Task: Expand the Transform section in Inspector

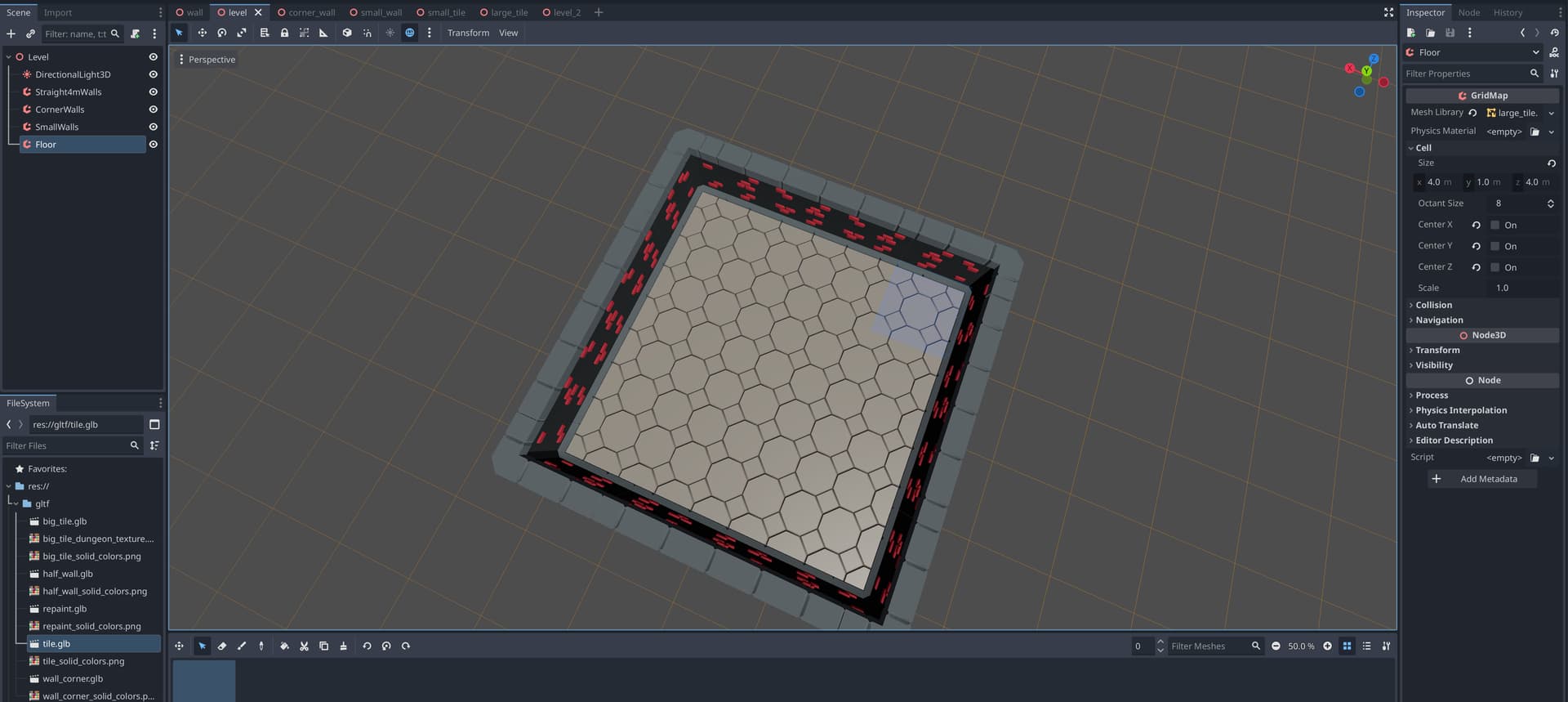Action: coord(1437,350)
